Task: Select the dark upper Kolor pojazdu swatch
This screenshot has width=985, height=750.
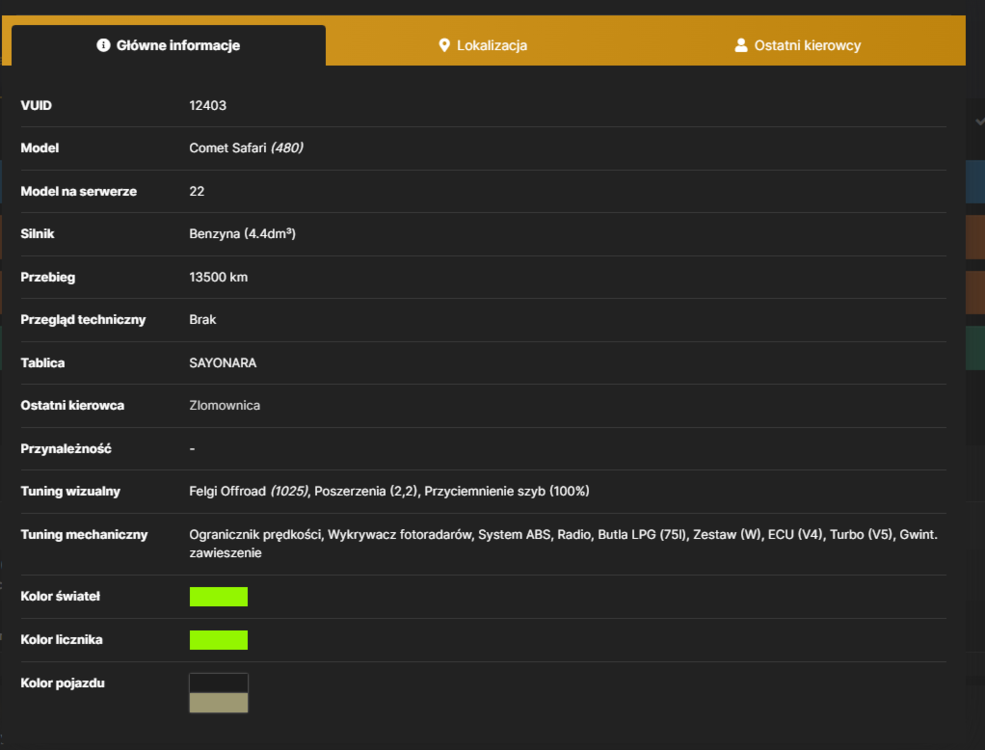Action: (x=219, y=683)
